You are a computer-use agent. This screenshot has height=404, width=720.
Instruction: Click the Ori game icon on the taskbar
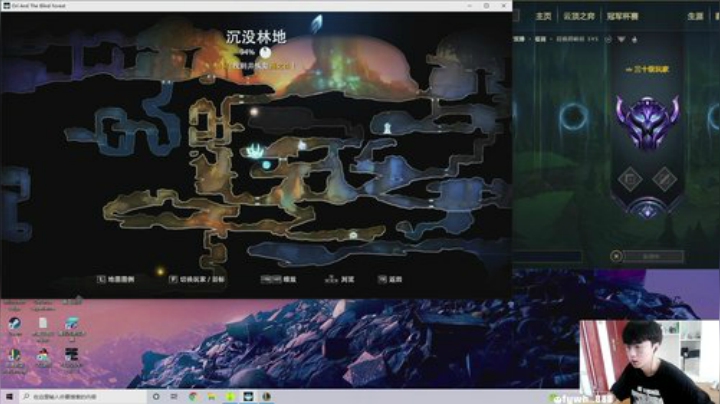[248, 396]
